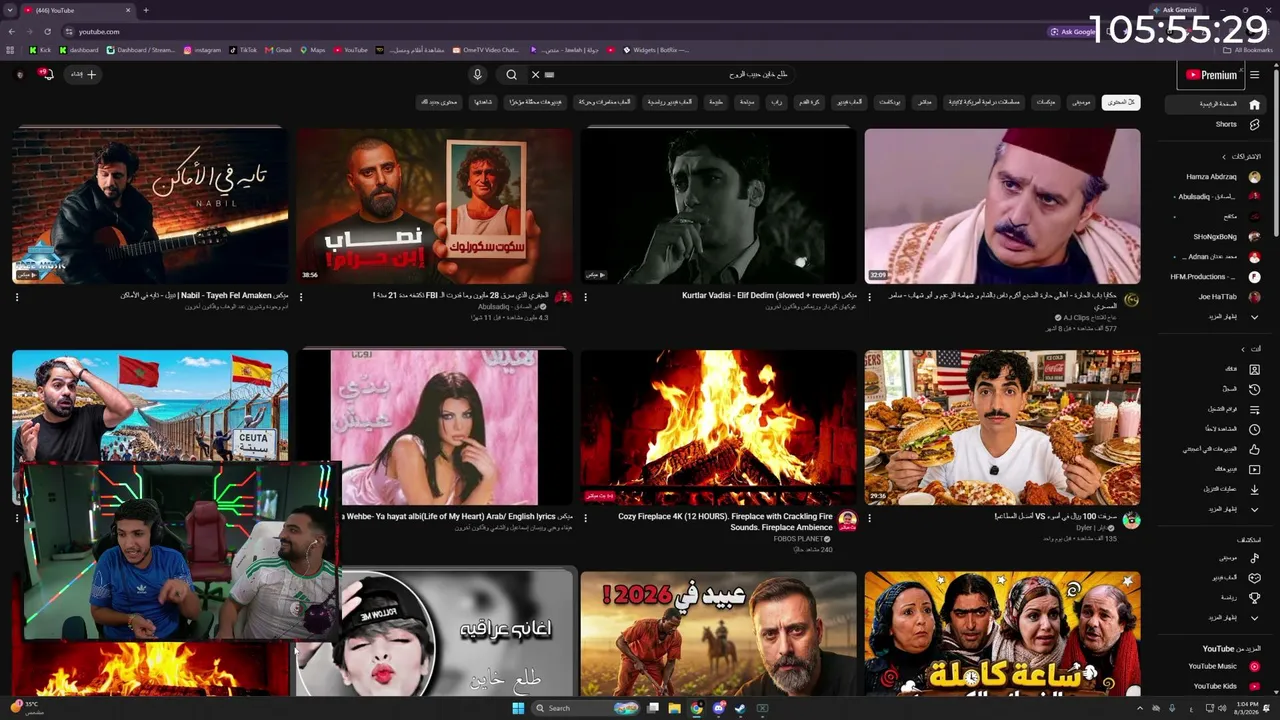The image size is (1280, 720).
Task: Open watch history clock-arrow icon in sidebar
Action: (1254, 389)
